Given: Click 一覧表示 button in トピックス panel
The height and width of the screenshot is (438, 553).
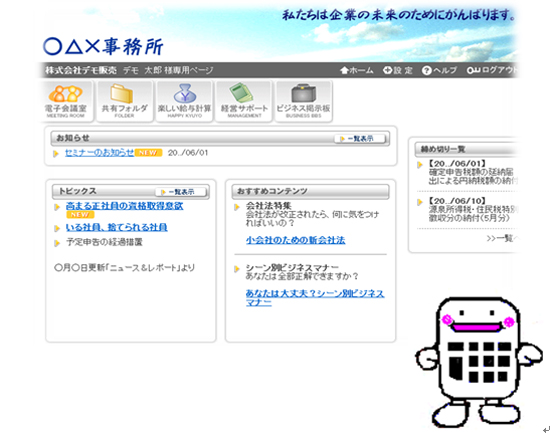Looking at the screenshot, I should point(181,192).
